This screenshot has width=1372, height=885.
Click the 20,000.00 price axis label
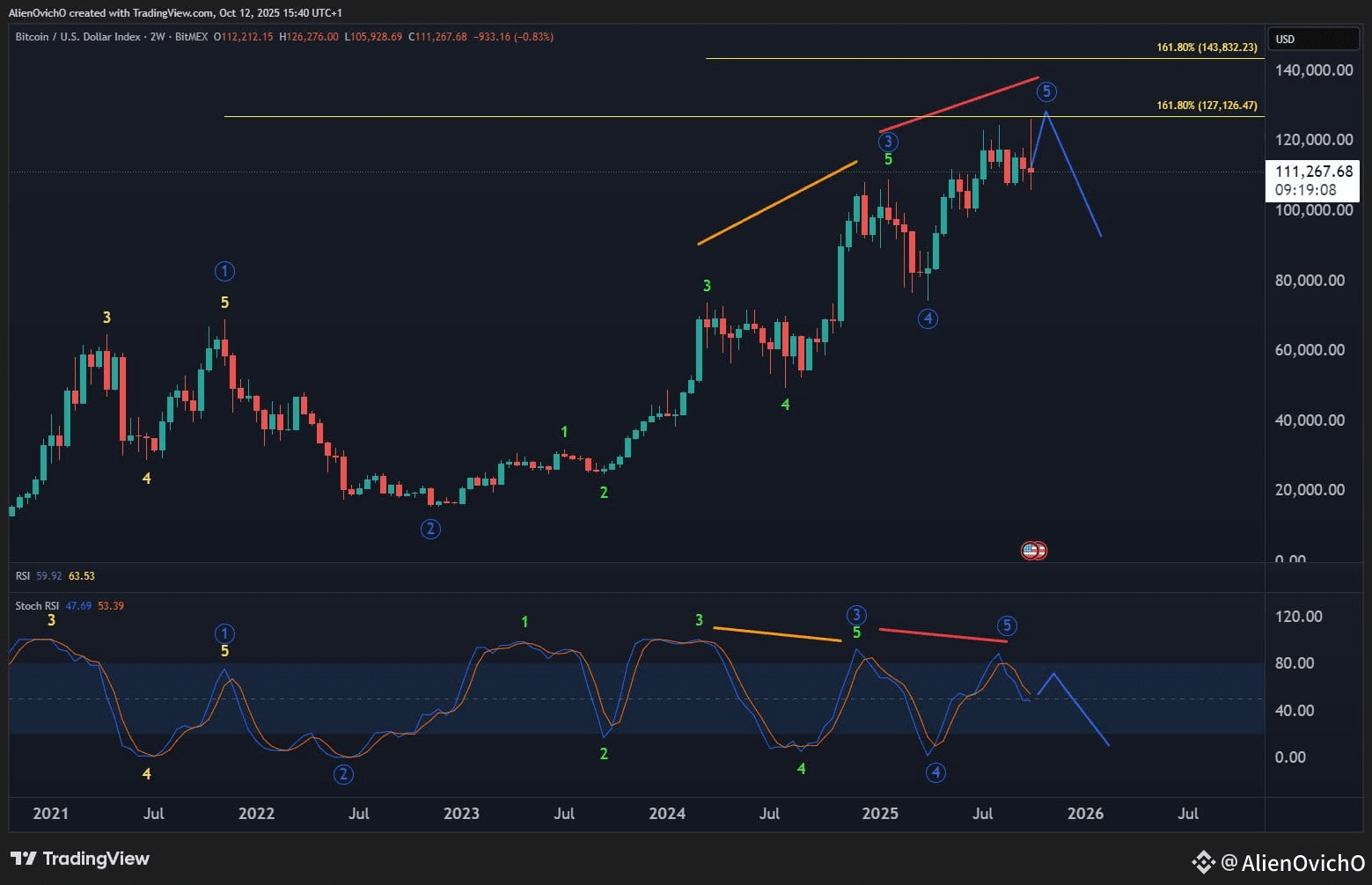pos(1310,490)
